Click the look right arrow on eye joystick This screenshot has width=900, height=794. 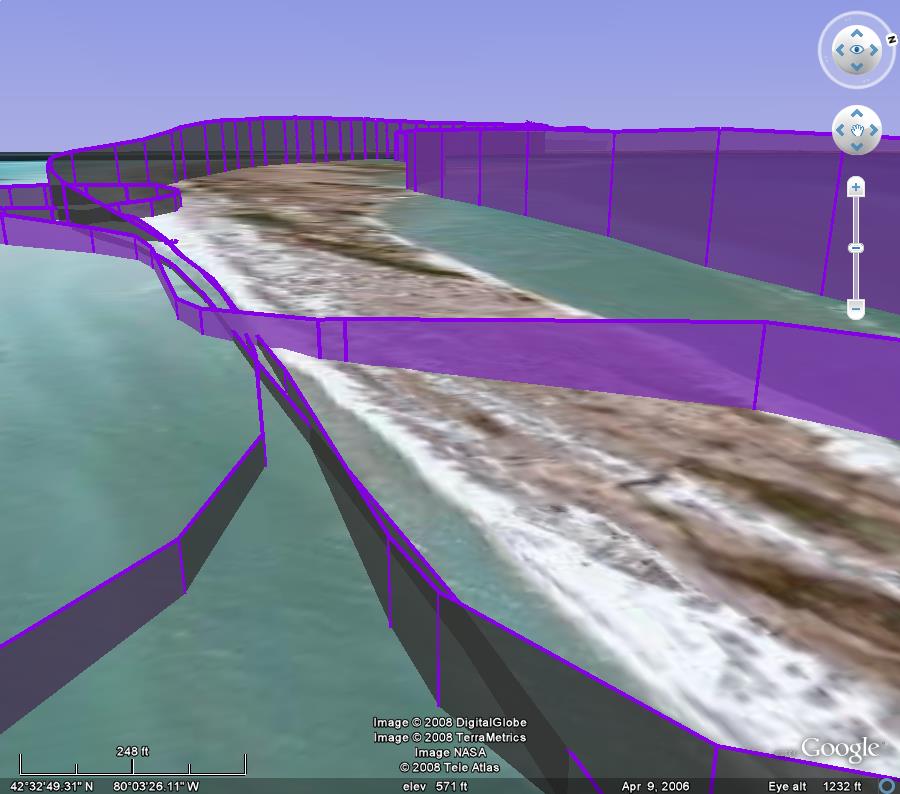pos(876,49)
